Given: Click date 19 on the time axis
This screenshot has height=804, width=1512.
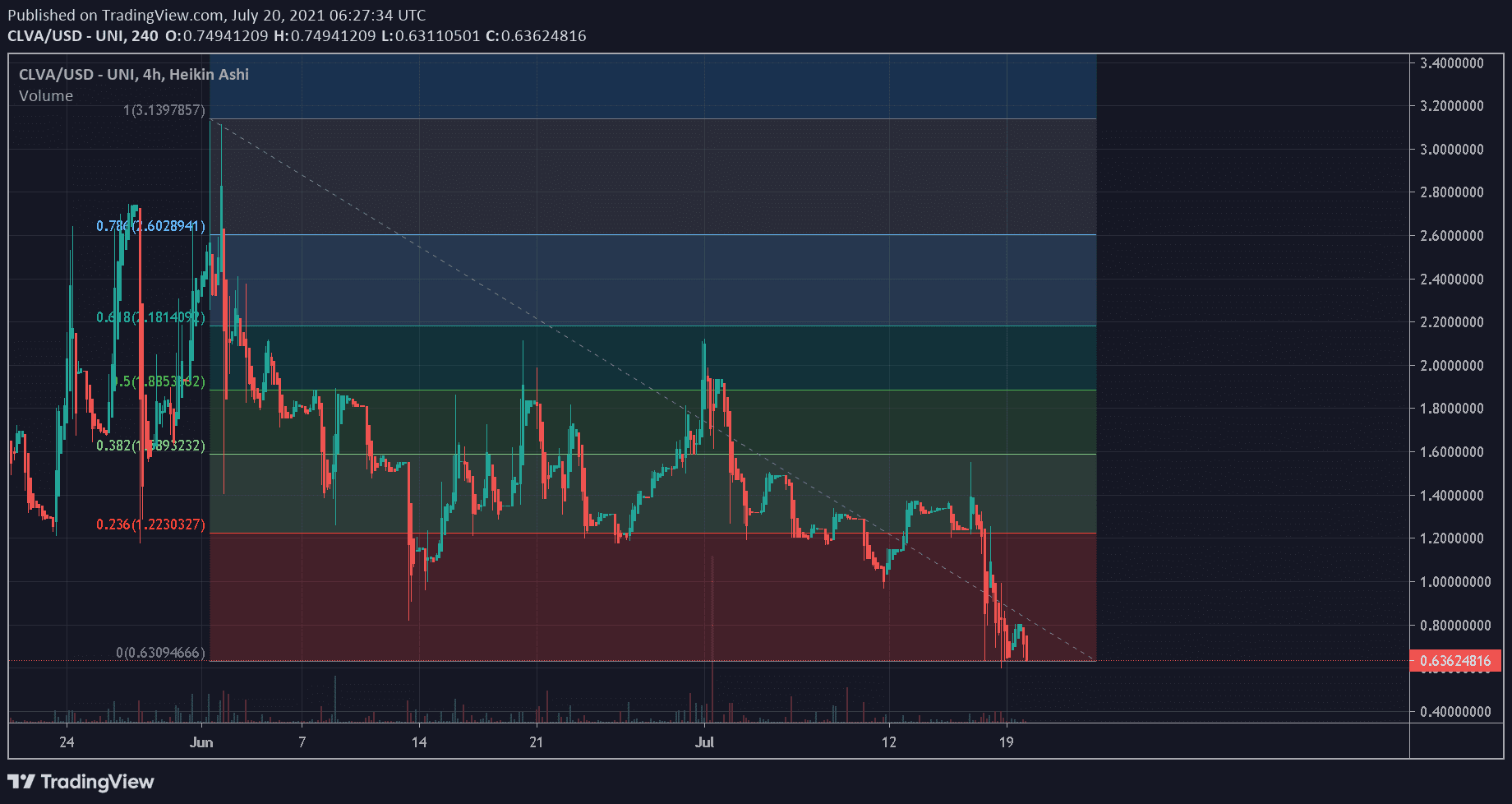Looking at the screenshot, I should coord(1006,742).
